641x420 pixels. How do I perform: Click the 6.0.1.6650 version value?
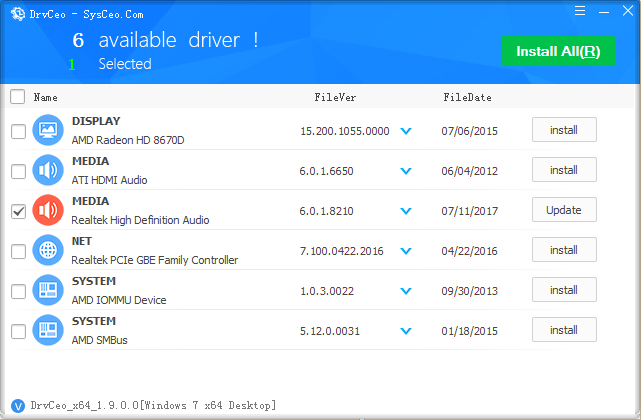326,171
